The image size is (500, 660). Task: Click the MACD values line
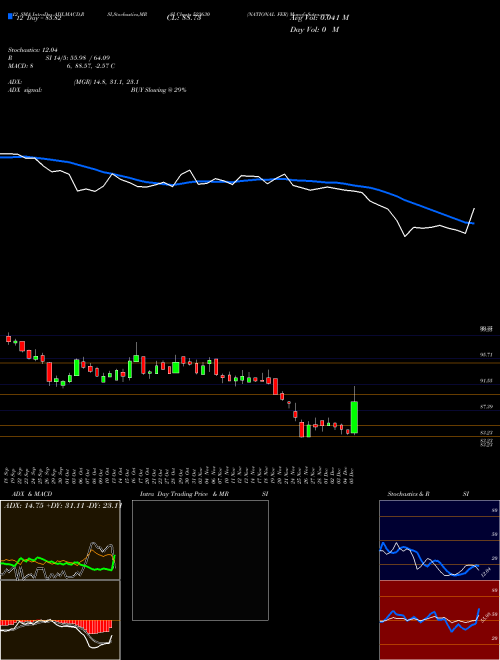61,66
